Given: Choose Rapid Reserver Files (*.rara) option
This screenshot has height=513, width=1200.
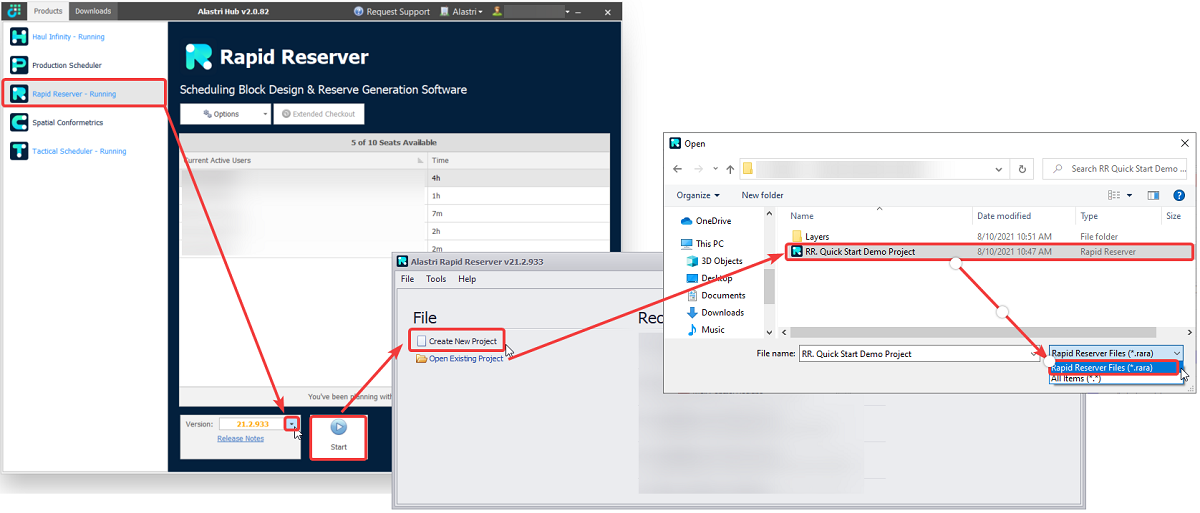Looking at the screenshot, I should coord(1115,367).
